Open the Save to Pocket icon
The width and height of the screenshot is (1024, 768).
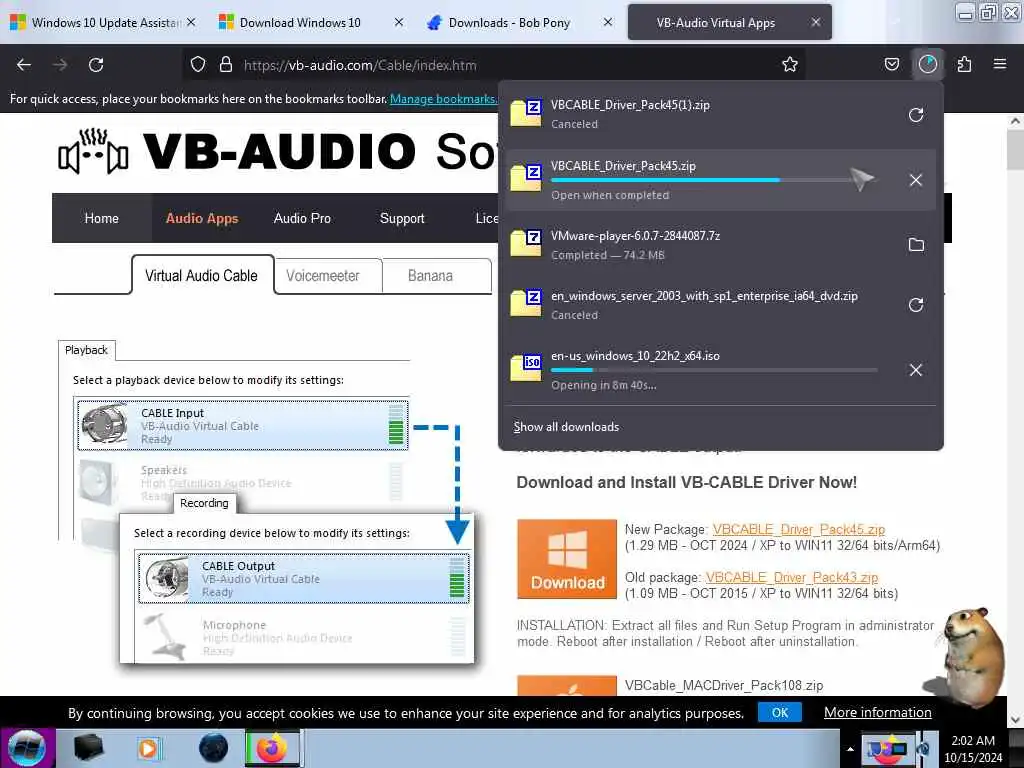(x=891, y=65)
